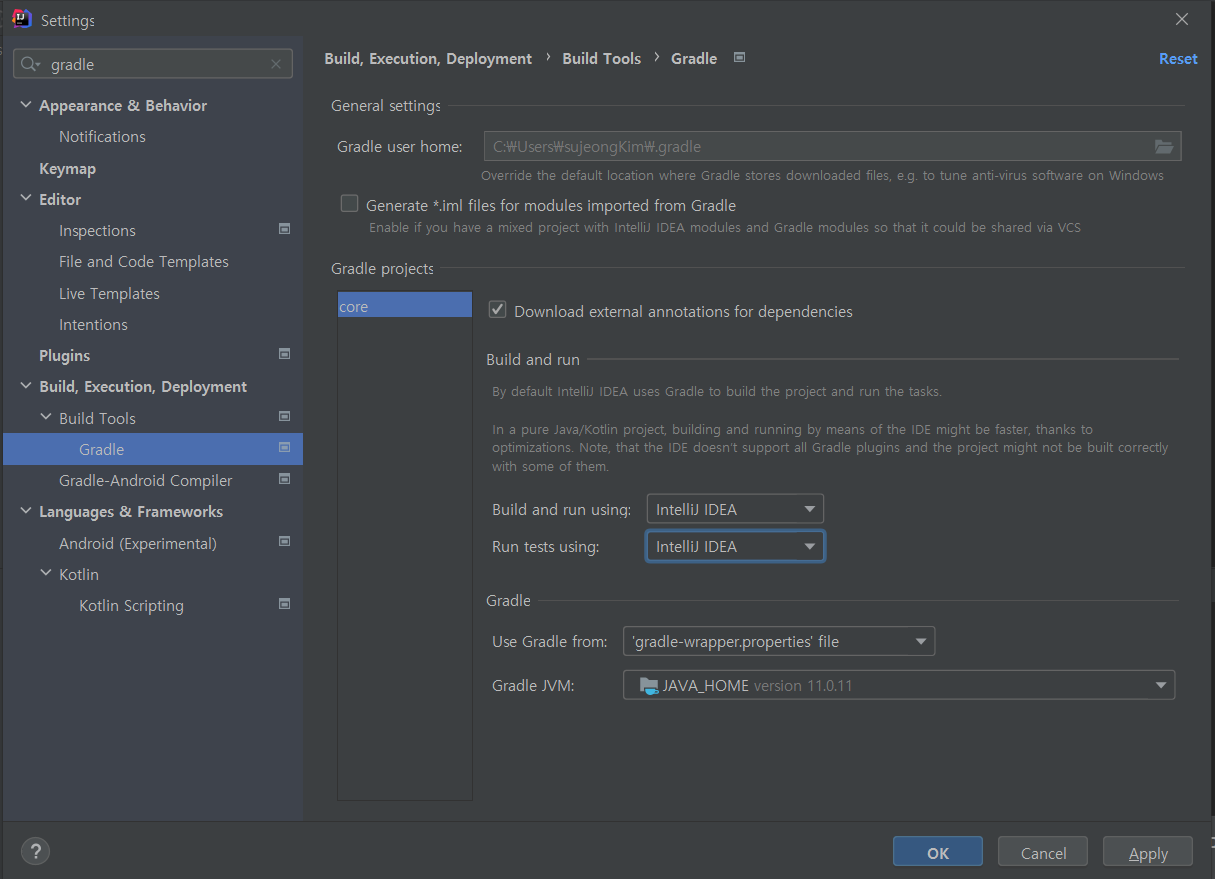This screenshot has width=1215, height=879.
Task: Open Inspections settings page
Action: click(x=97, y=231)
